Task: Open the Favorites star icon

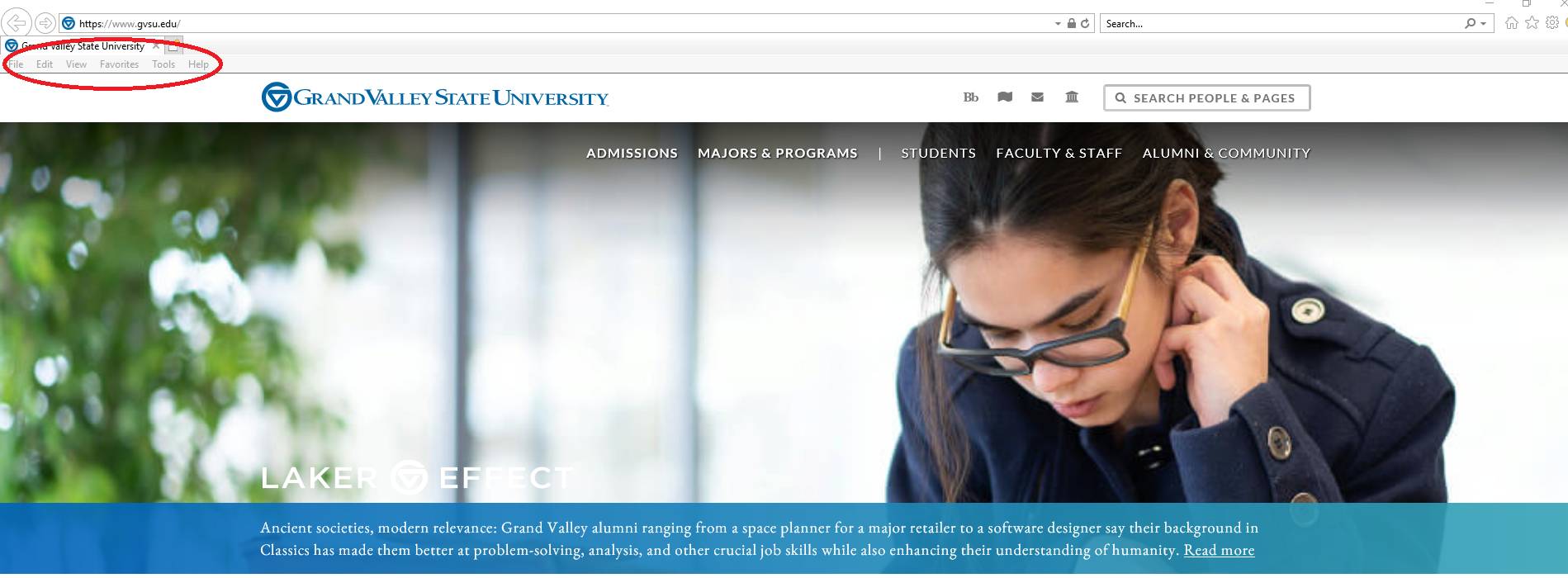Action: (x=1532, y=23)
